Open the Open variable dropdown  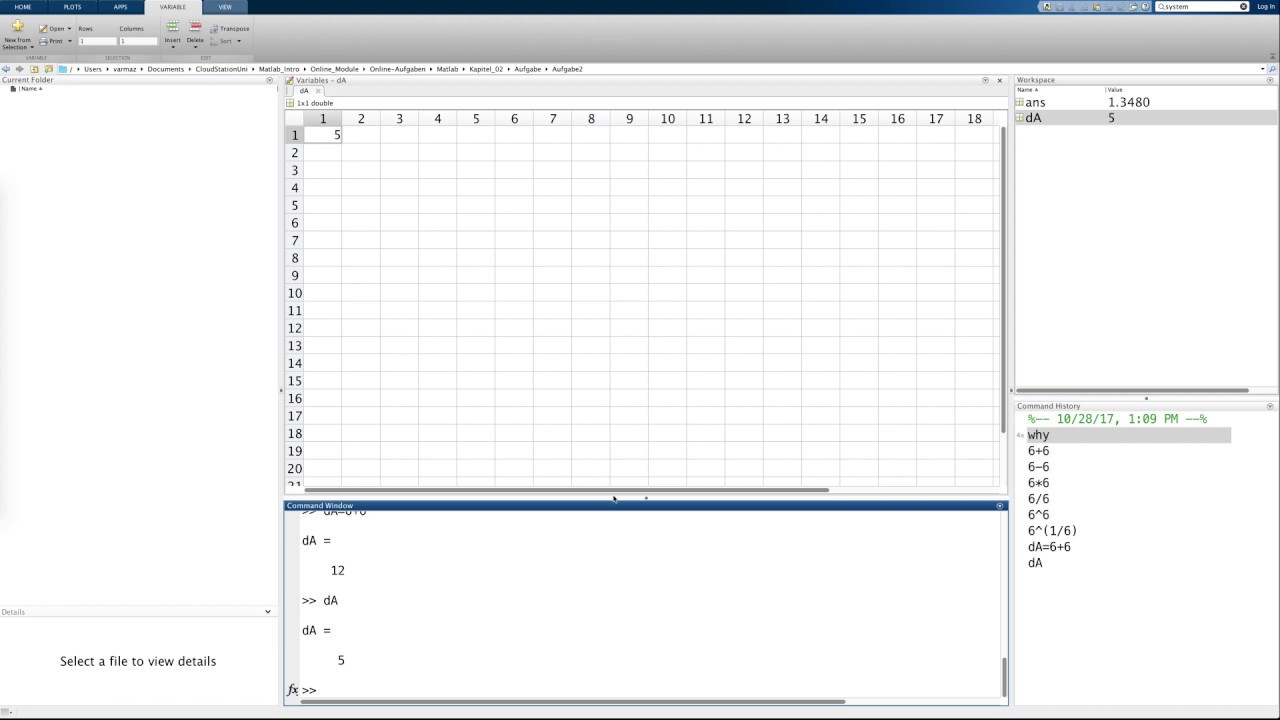point(55,28)
